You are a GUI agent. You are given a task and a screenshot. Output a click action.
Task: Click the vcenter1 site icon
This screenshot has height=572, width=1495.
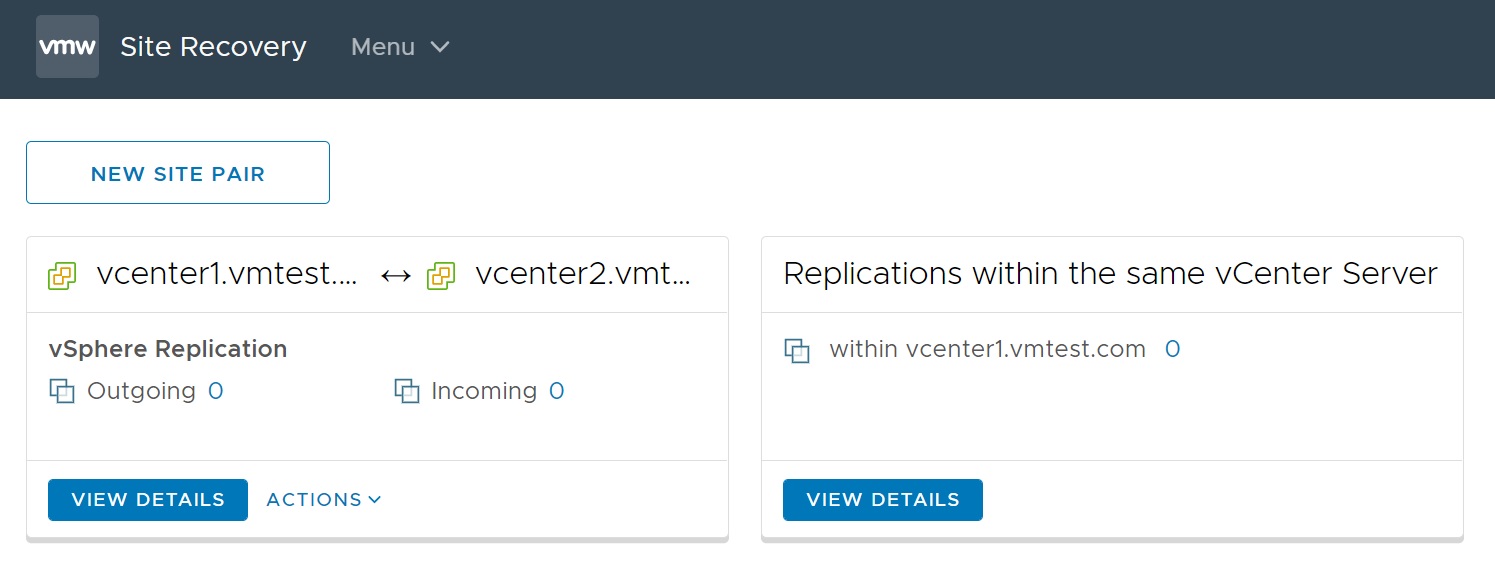(x=63, y=276)
